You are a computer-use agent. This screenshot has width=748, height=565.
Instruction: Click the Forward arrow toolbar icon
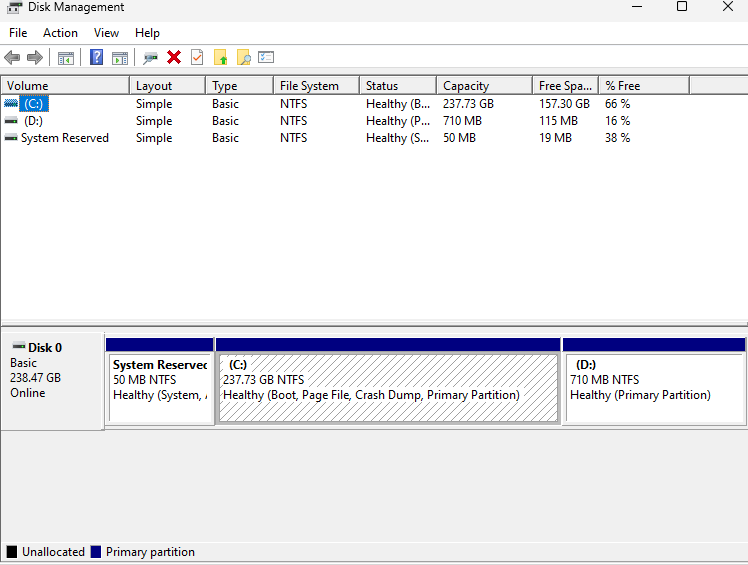pos(35,58)
